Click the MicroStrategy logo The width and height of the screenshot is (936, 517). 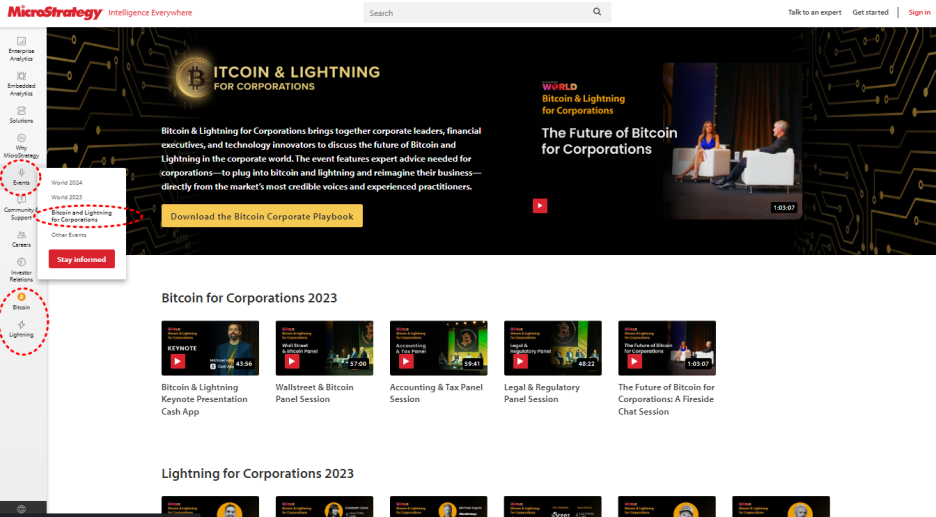55,12
